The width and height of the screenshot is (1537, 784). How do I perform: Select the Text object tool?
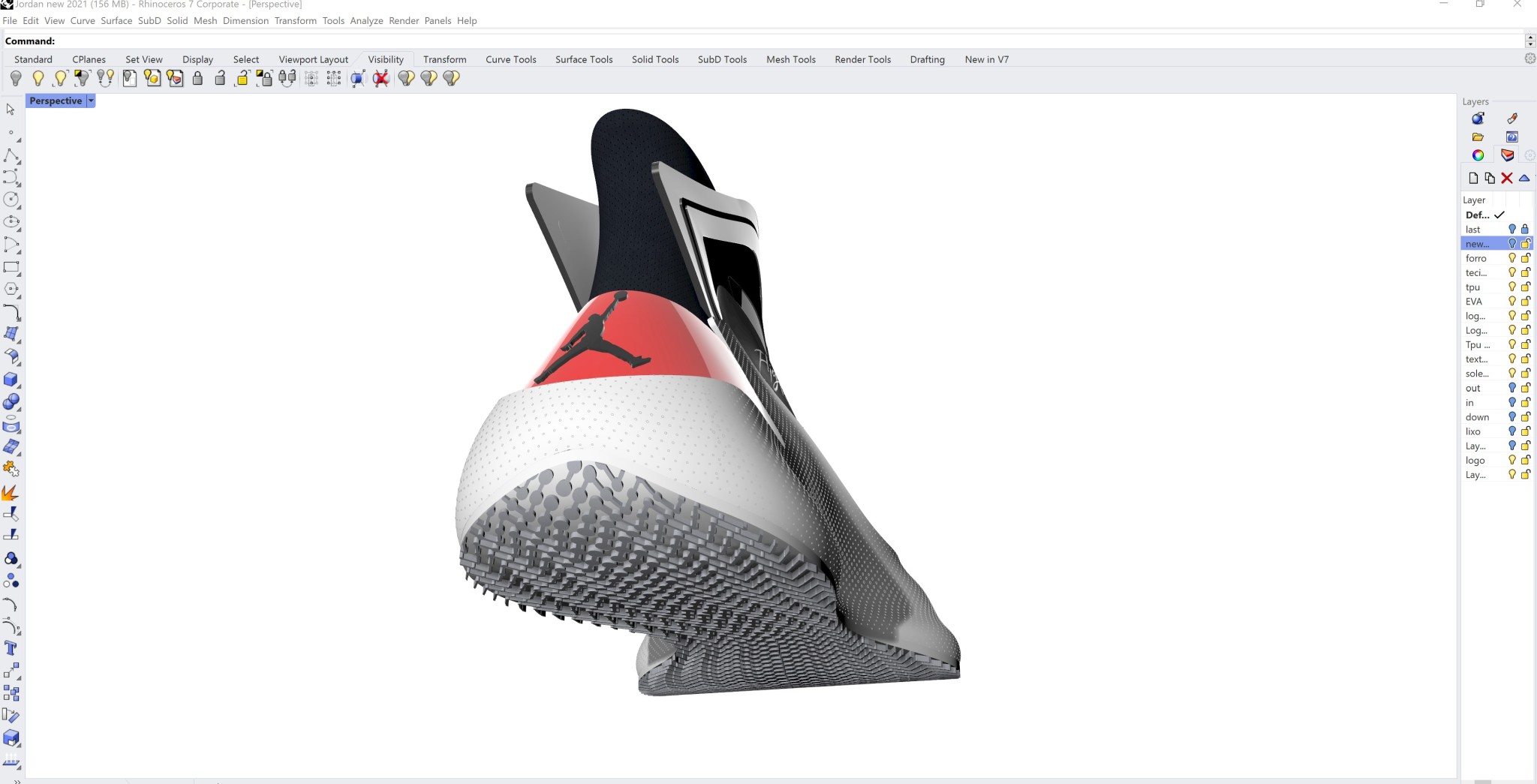11,648
